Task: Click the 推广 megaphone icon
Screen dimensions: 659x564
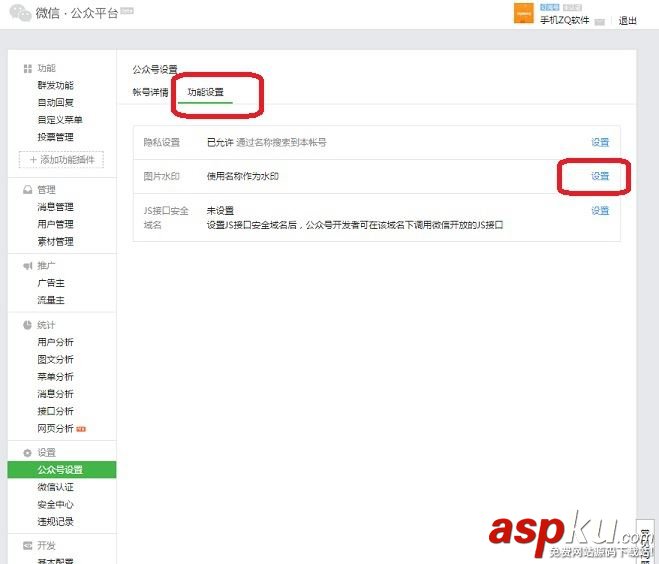Action: click(x=28, y=266)
